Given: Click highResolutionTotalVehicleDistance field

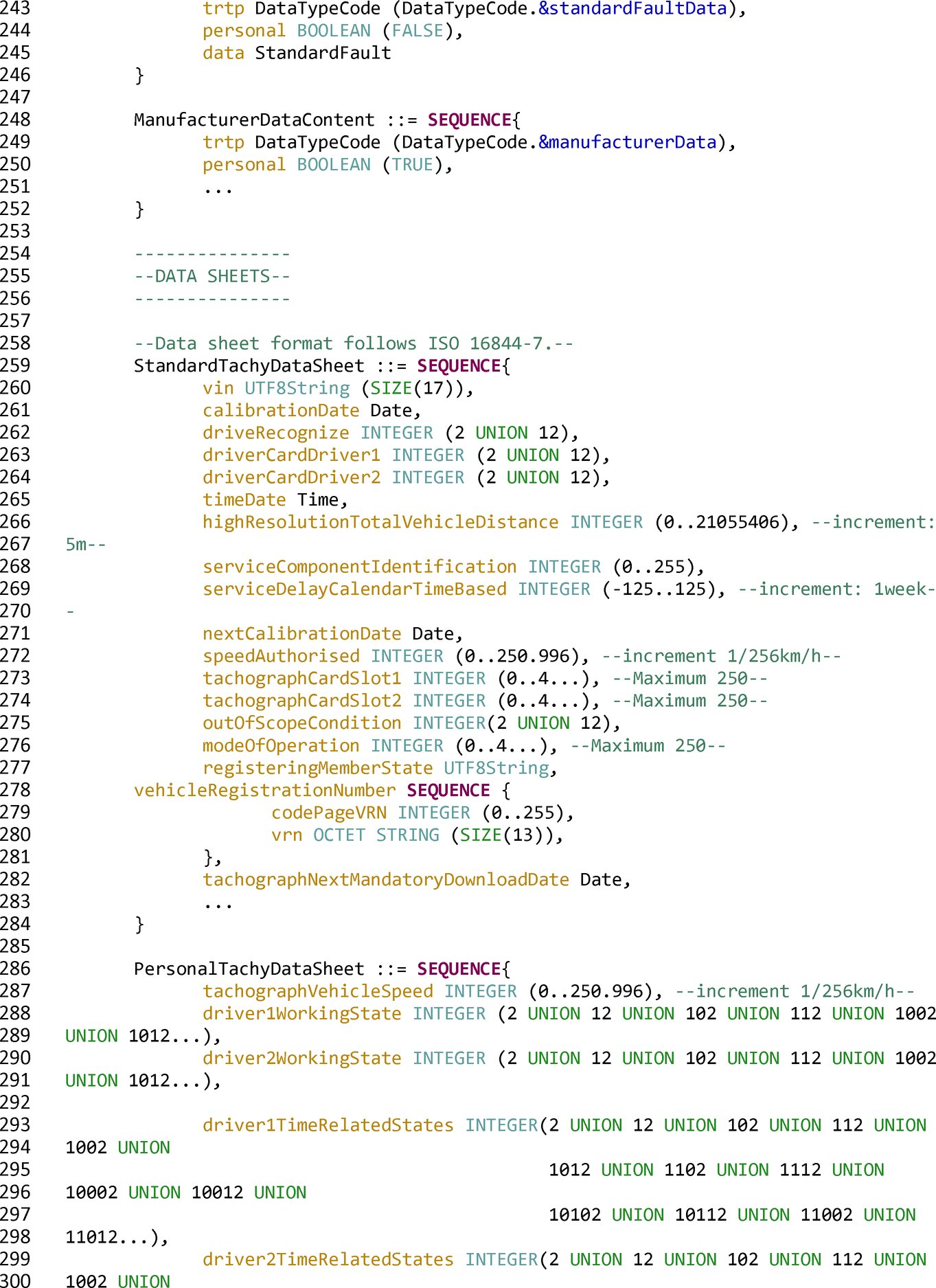Looking at the screenshot, I should (380, 523).
